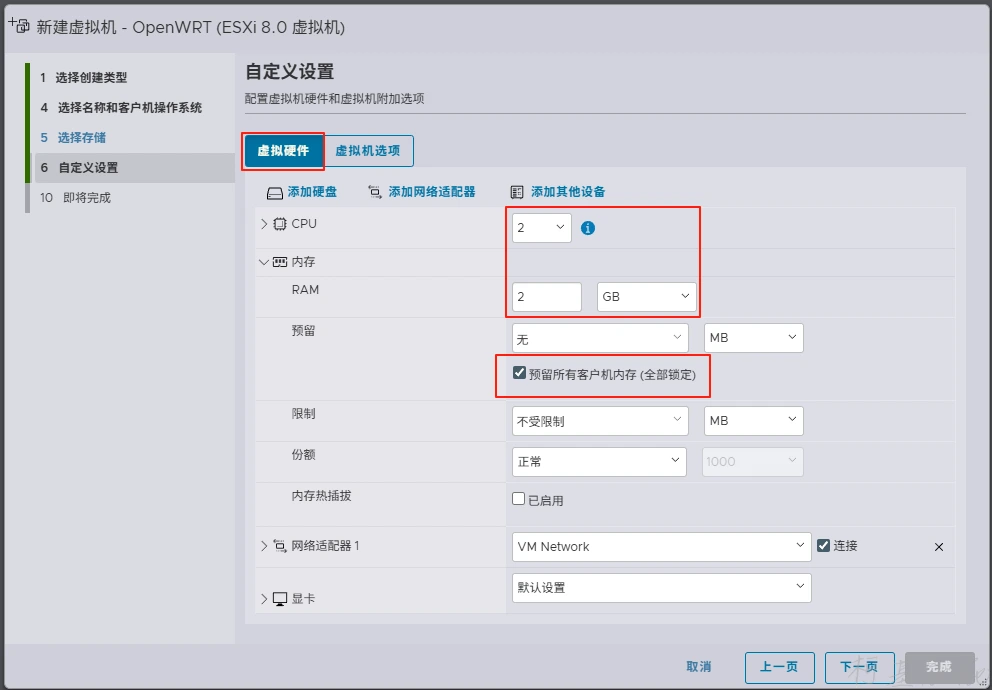Go to step 5 选择存储
Screen dimensions: 992x690
click(81, 137)
